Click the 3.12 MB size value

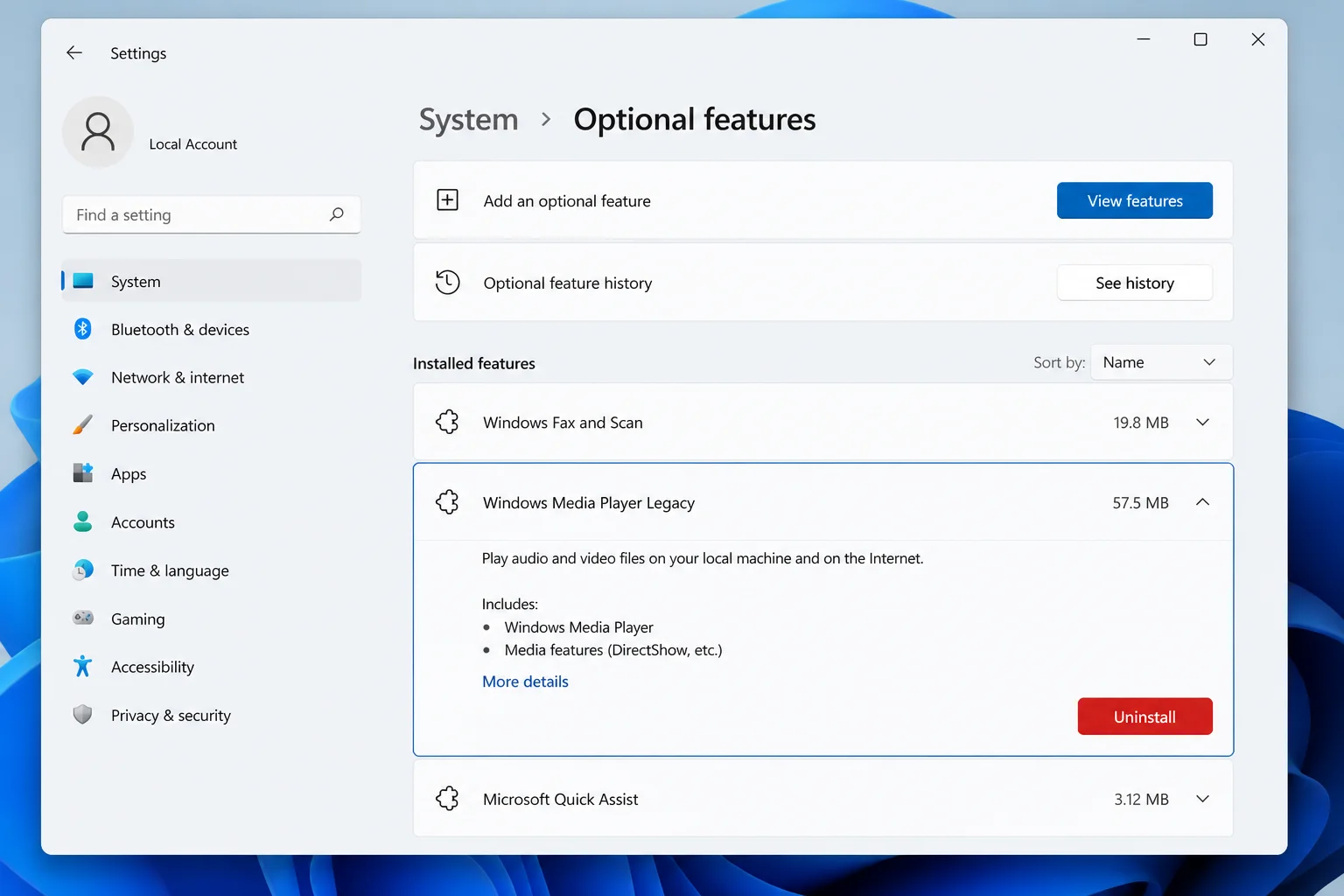coord(1141,800)
